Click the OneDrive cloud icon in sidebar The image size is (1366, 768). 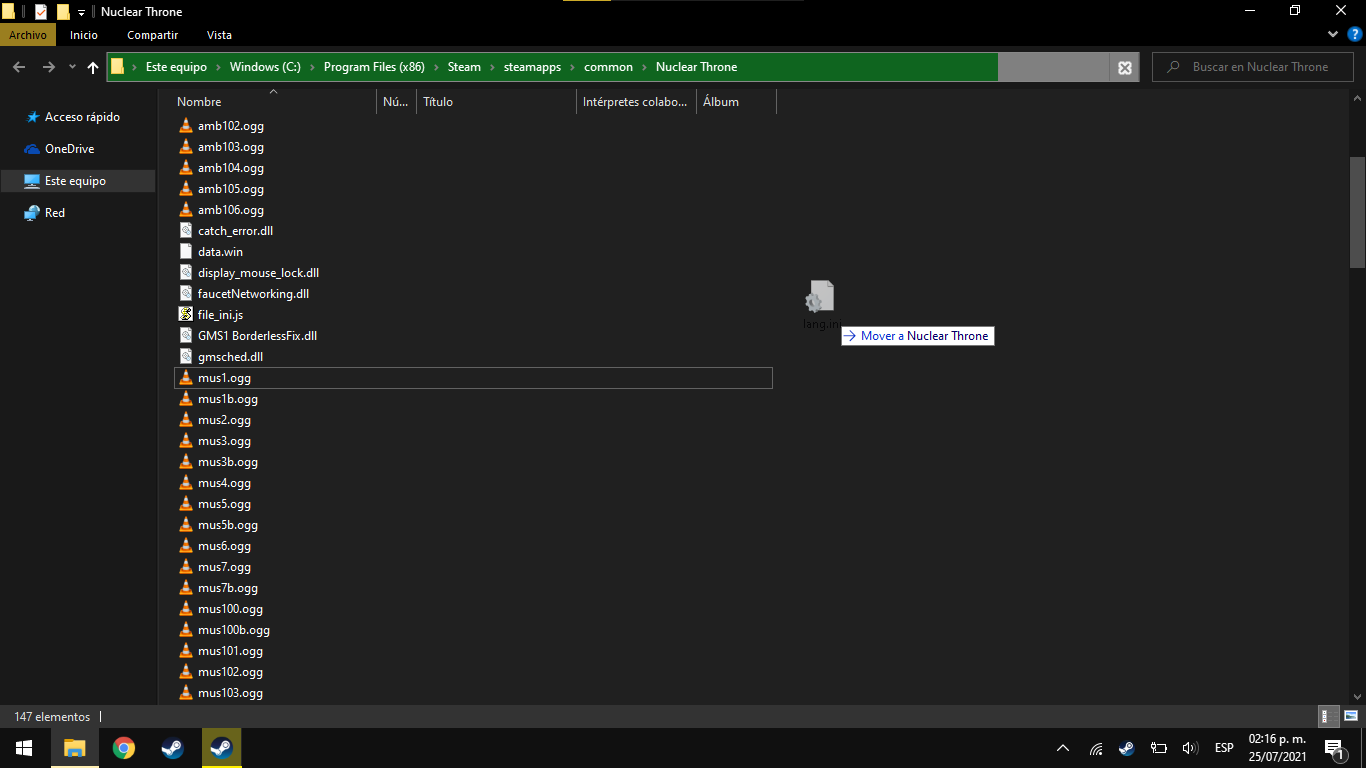pyautogui.click(x=32, y=149)
